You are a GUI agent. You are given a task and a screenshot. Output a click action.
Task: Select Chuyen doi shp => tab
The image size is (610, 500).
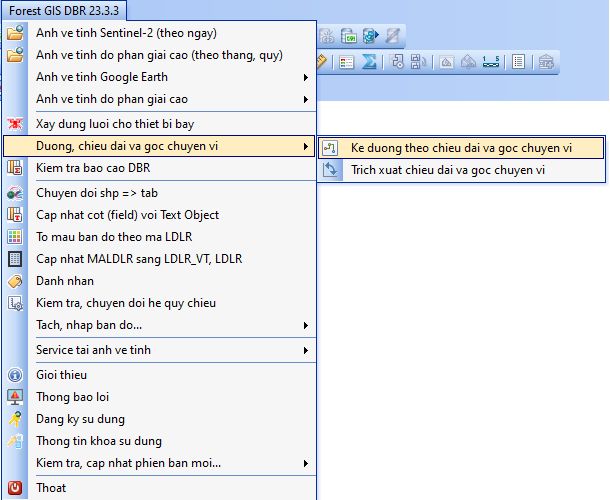[96, 193]
